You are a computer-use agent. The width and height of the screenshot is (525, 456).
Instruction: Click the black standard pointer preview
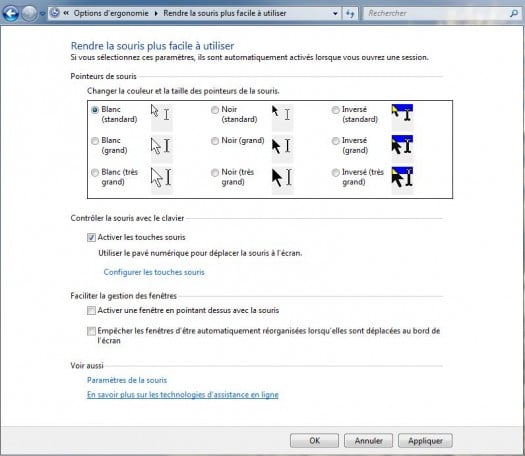[x=282, y=117]
